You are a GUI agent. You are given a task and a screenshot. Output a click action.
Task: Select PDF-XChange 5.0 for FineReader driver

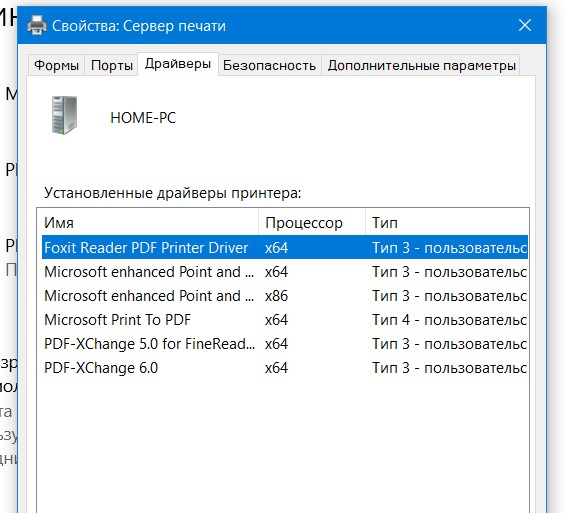click(x=285, y=344)
